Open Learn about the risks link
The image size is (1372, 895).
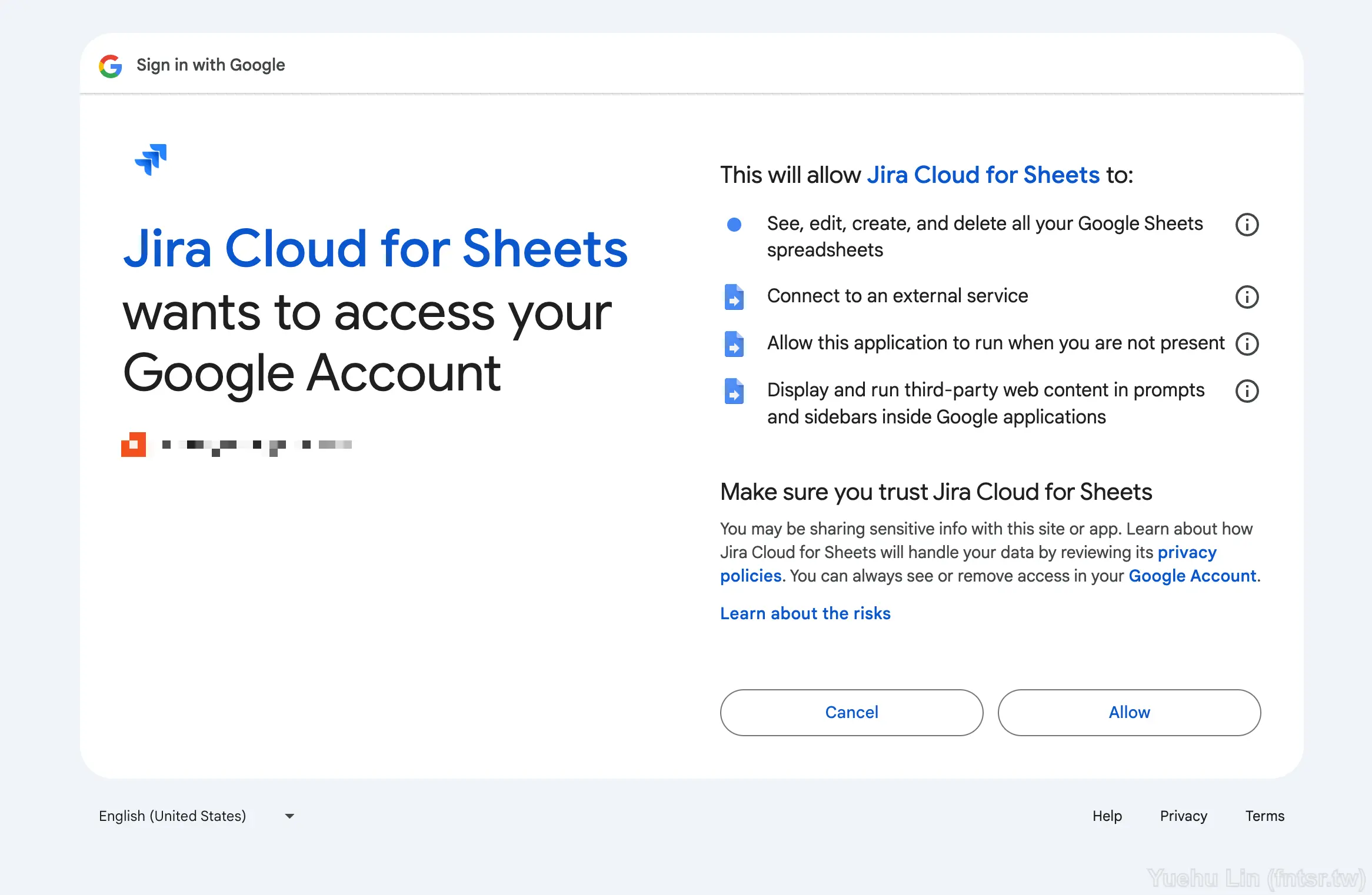tap(805, 613)
